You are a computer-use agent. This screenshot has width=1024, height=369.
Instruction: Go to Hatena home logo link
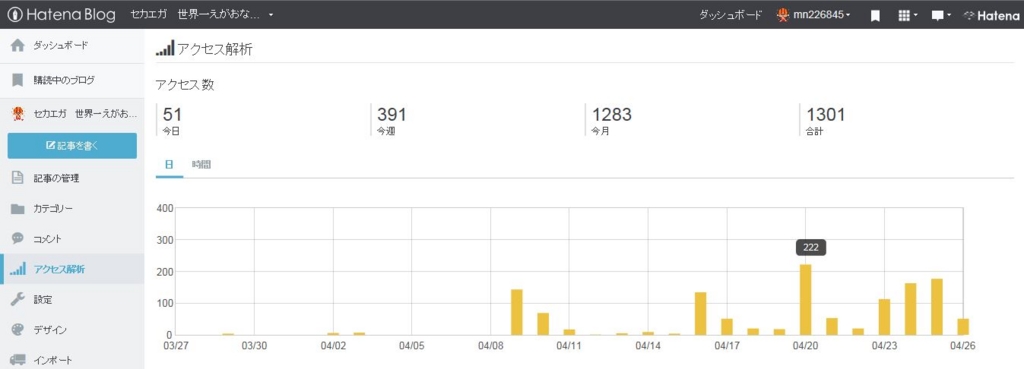point(991,15)
